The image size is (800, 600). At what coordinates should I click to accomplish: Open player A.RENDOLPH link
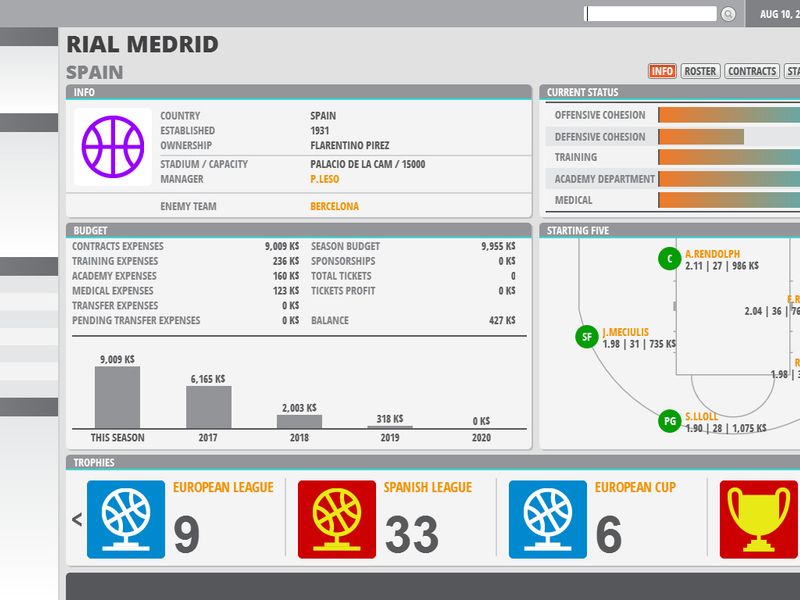click(x=712, y=254)
